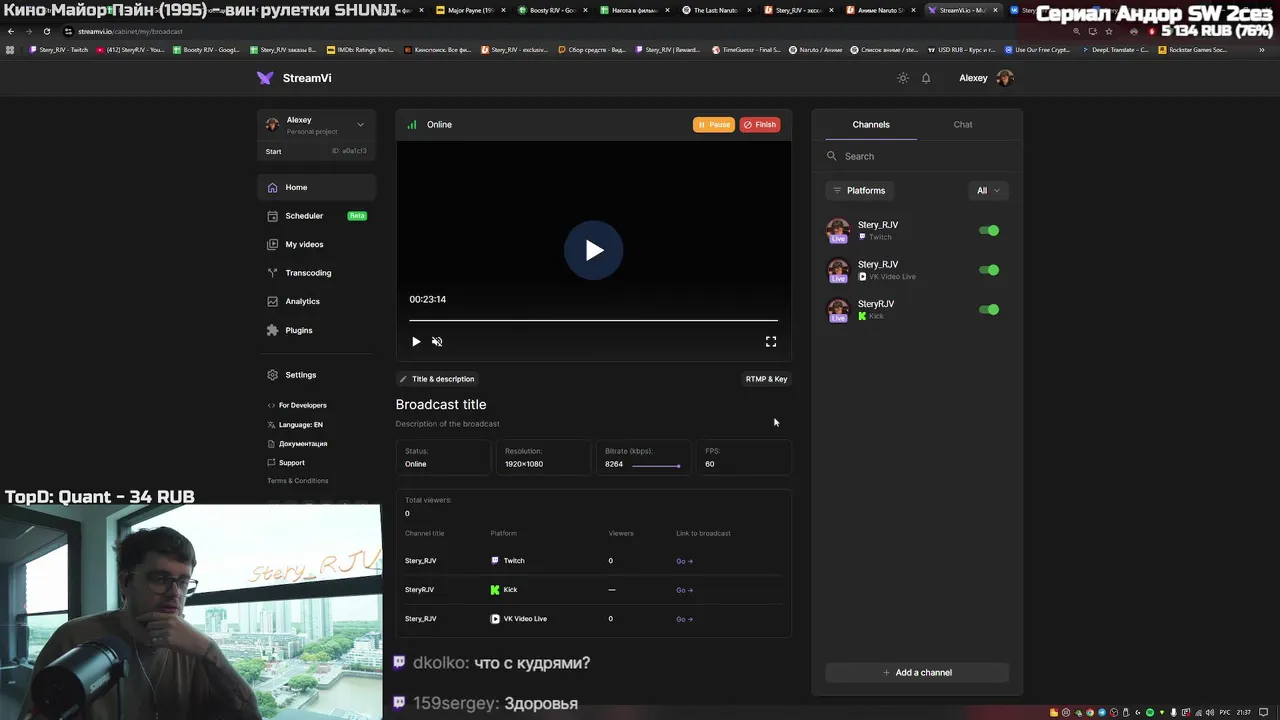Expand the Alexey Personal project selector
This screenshot has width=1280, height=720.
(316, 125)
